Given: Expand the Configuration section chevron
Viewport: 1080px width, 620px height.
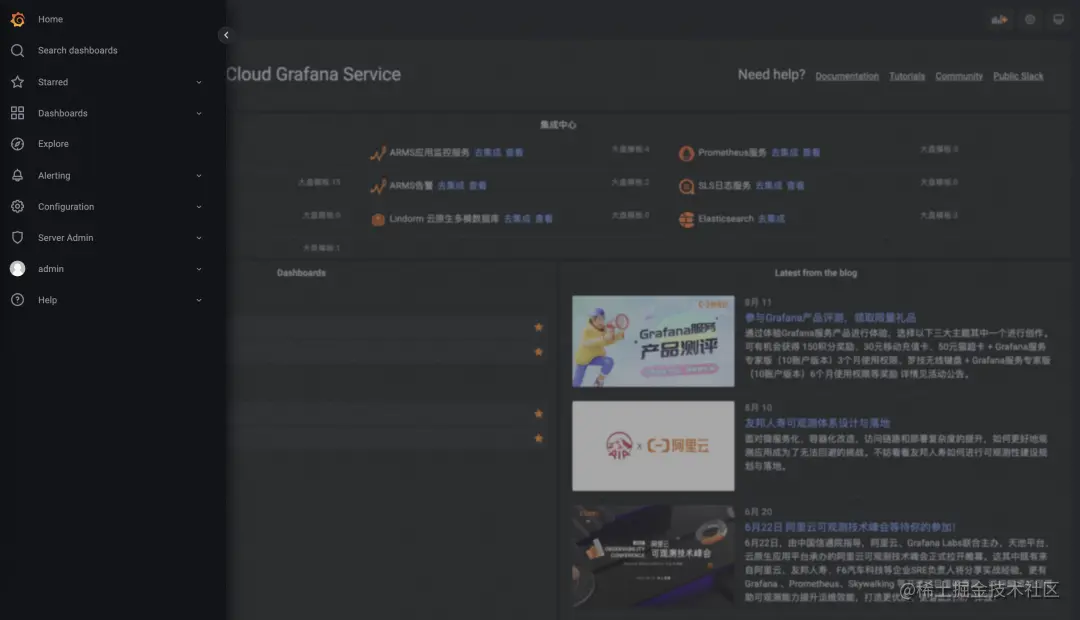Looking at the screenshot, I should 198,207.
